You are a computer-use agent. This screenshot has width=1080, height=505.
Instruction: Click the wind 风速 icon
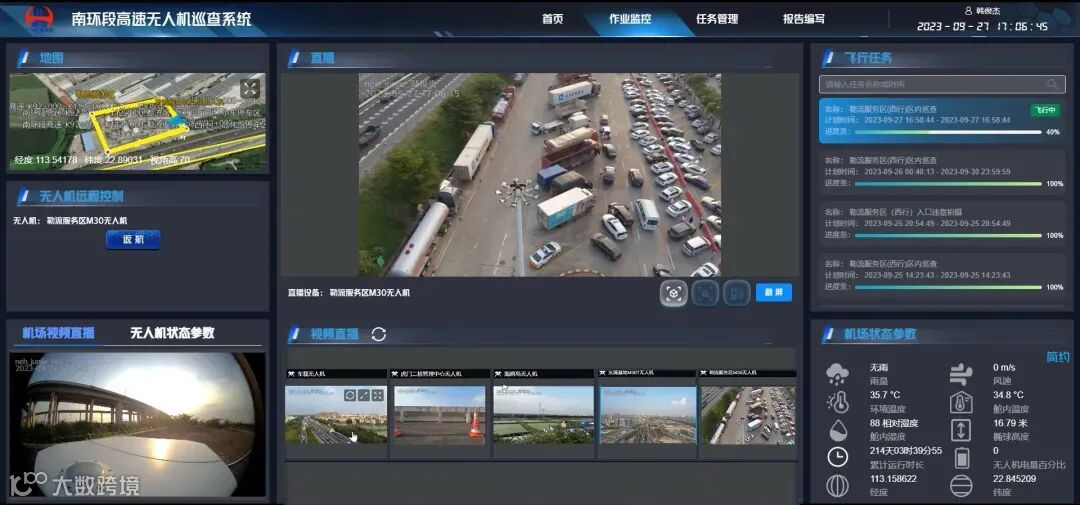pos(961,374)
